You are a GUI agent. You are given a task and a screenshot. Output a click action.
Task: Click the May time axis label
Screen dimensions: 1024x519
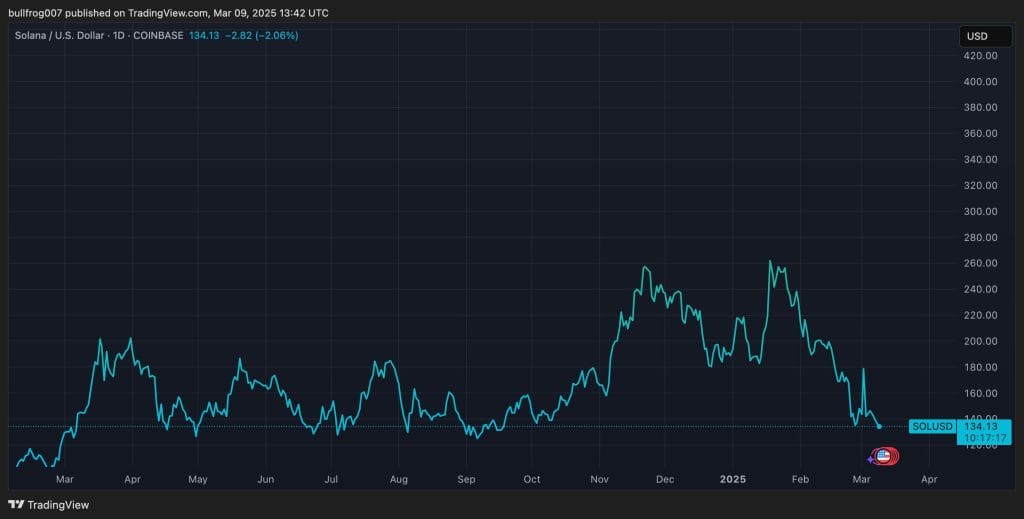pos(198,479)
